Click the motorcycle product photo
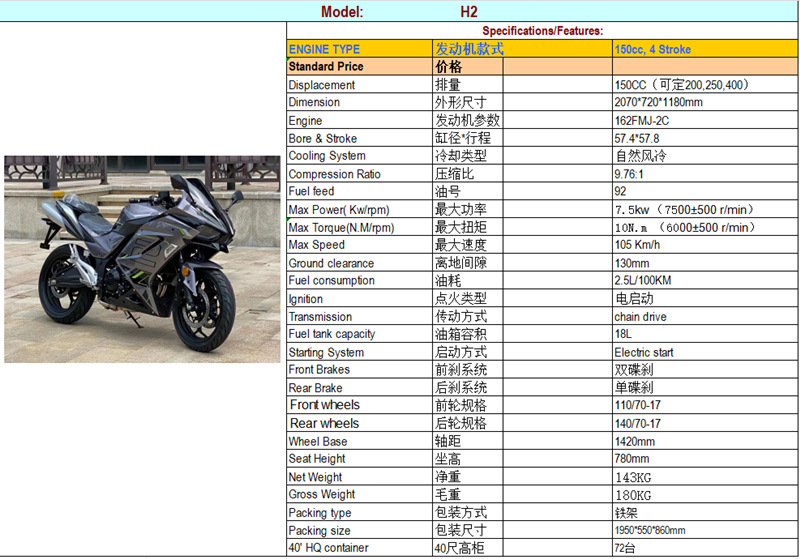This screenshot has width=800, height=559. (142, 259)
